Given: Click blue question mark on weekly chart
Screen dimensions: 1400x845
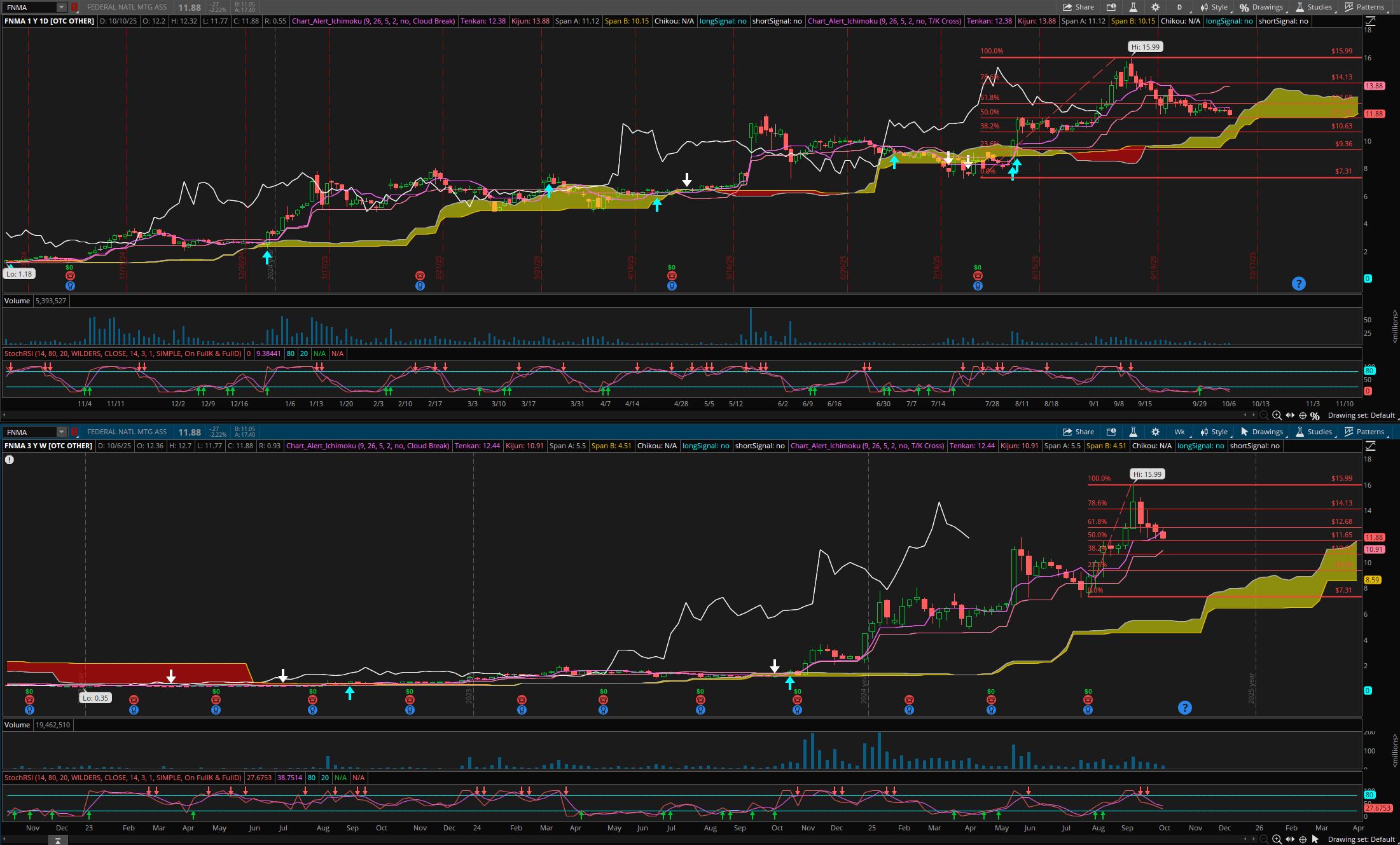Looking at the screenshot, I should tap(1184, 708).
